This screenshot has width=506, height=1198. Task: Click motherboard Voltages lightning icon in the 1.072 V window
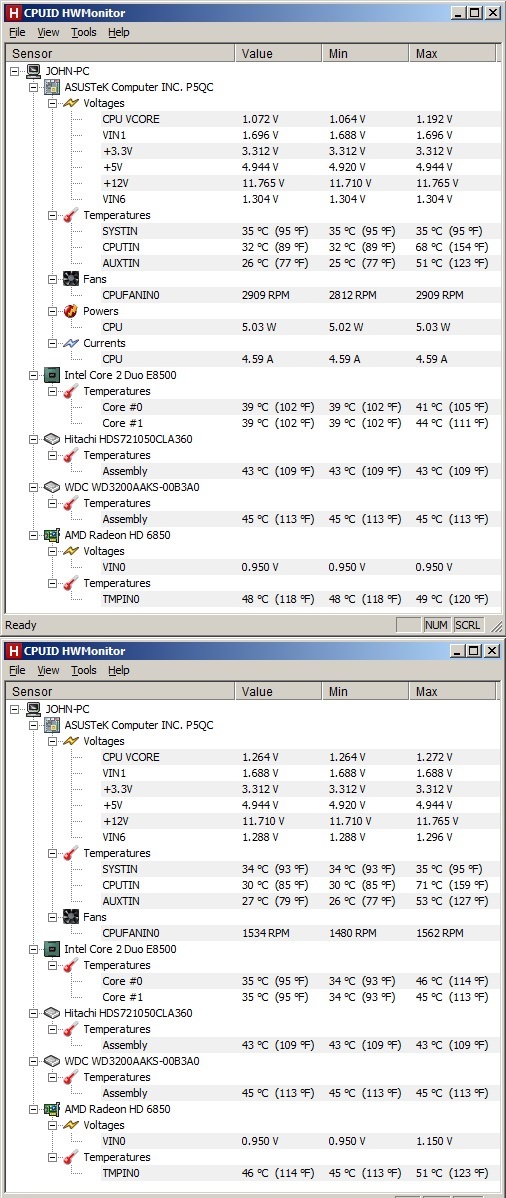coord(71,103)
